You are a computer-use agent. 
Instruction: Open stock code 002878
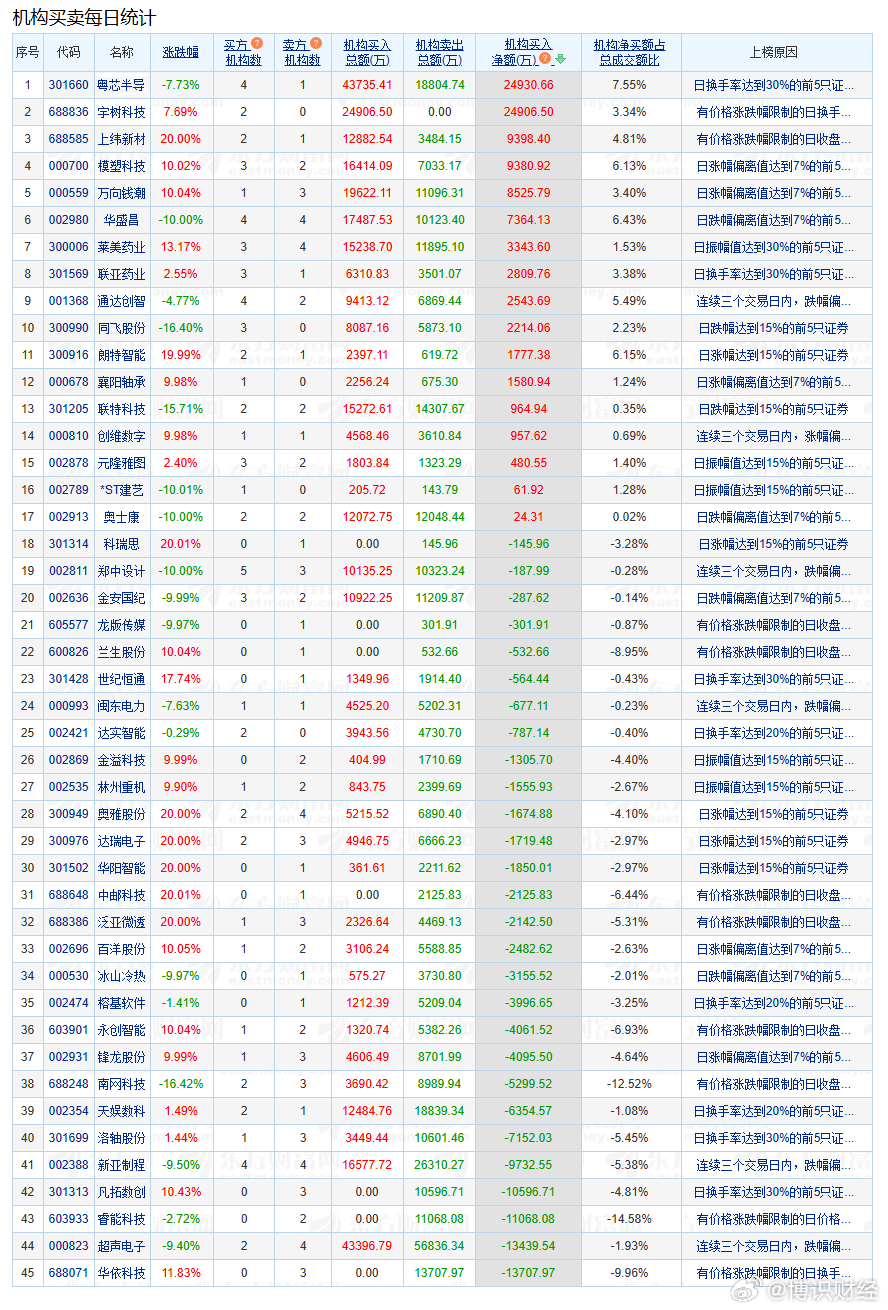(x=69, y=463)
